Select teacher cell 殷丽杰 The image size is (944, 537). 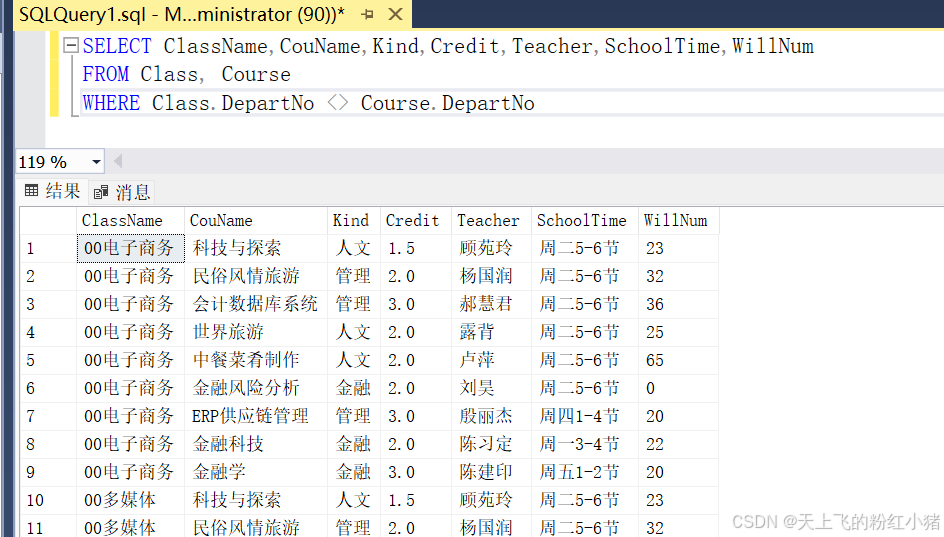point(491,417)
